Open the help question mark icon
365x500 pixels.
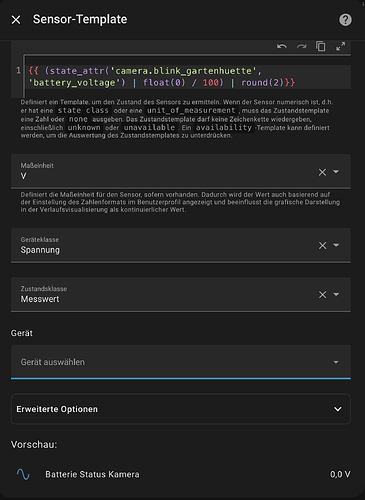[345, 20]
